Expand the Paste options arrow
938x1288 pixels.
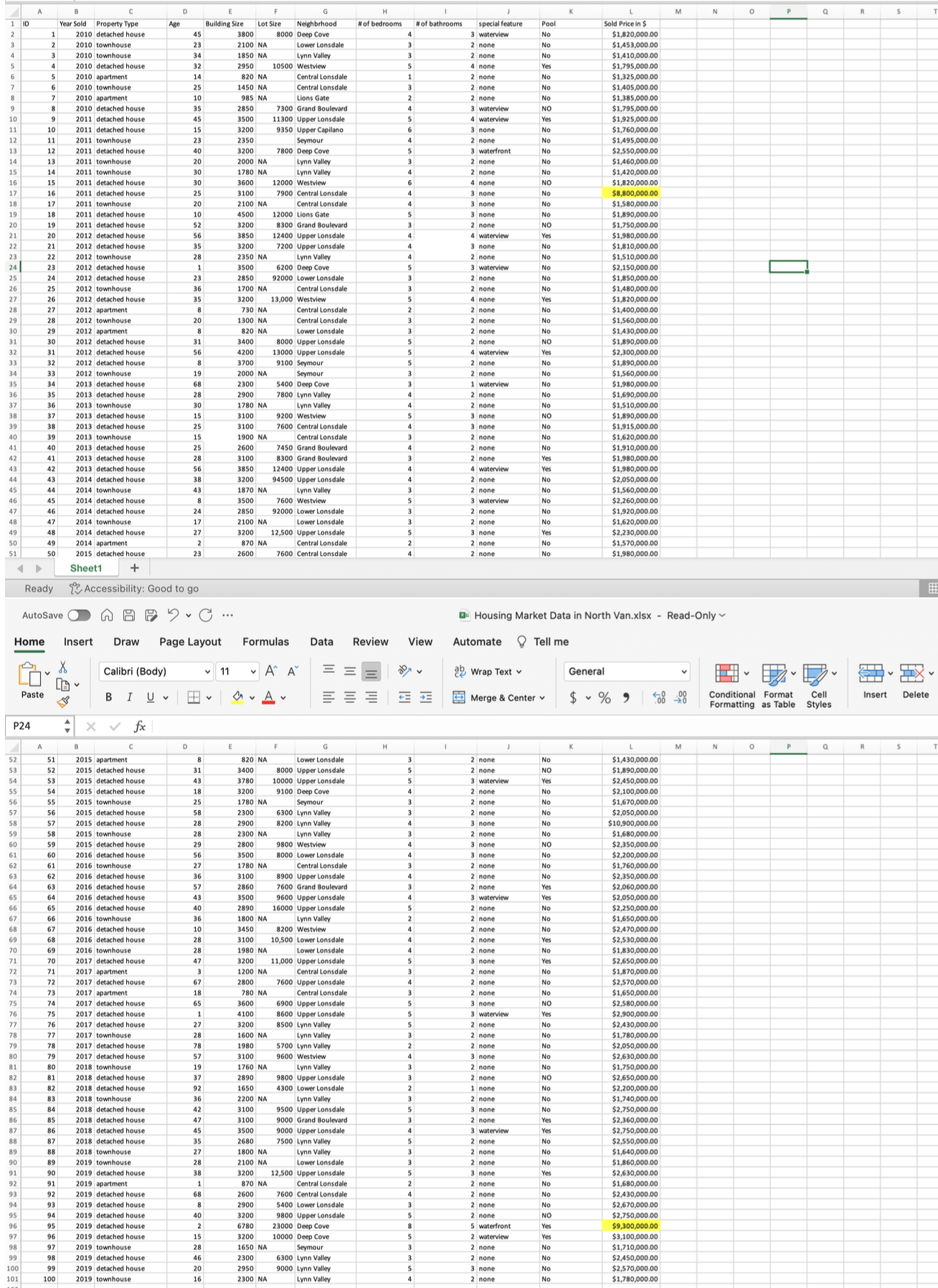pos(47,673)
